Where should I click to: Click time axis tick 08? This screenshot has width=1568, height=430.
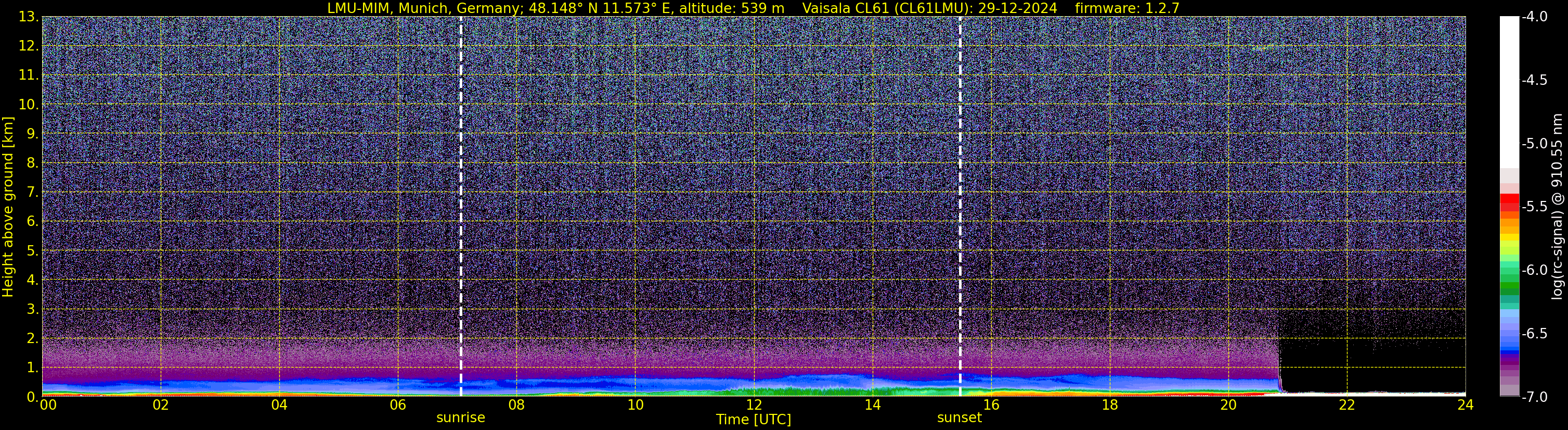517,405
